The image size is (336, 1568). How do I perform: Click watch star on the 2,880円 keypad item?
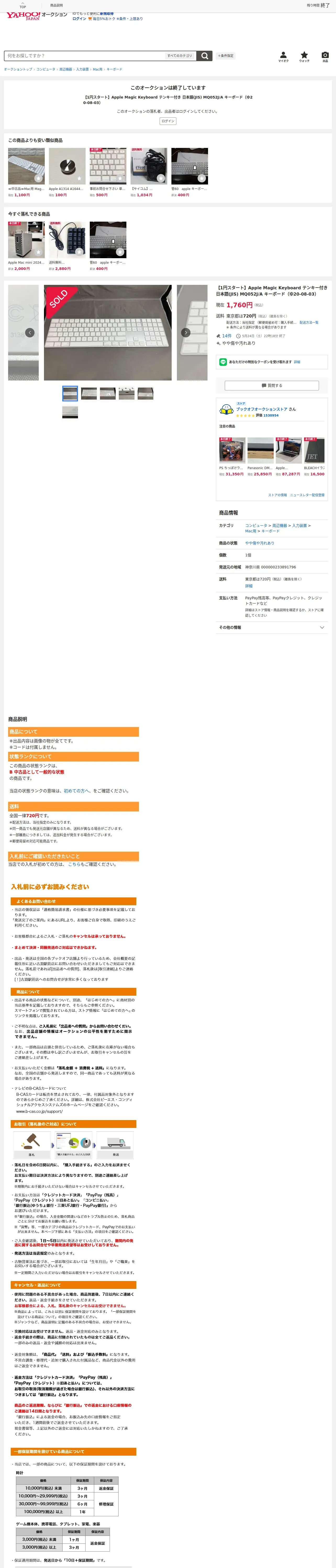(x=79, y=252)
